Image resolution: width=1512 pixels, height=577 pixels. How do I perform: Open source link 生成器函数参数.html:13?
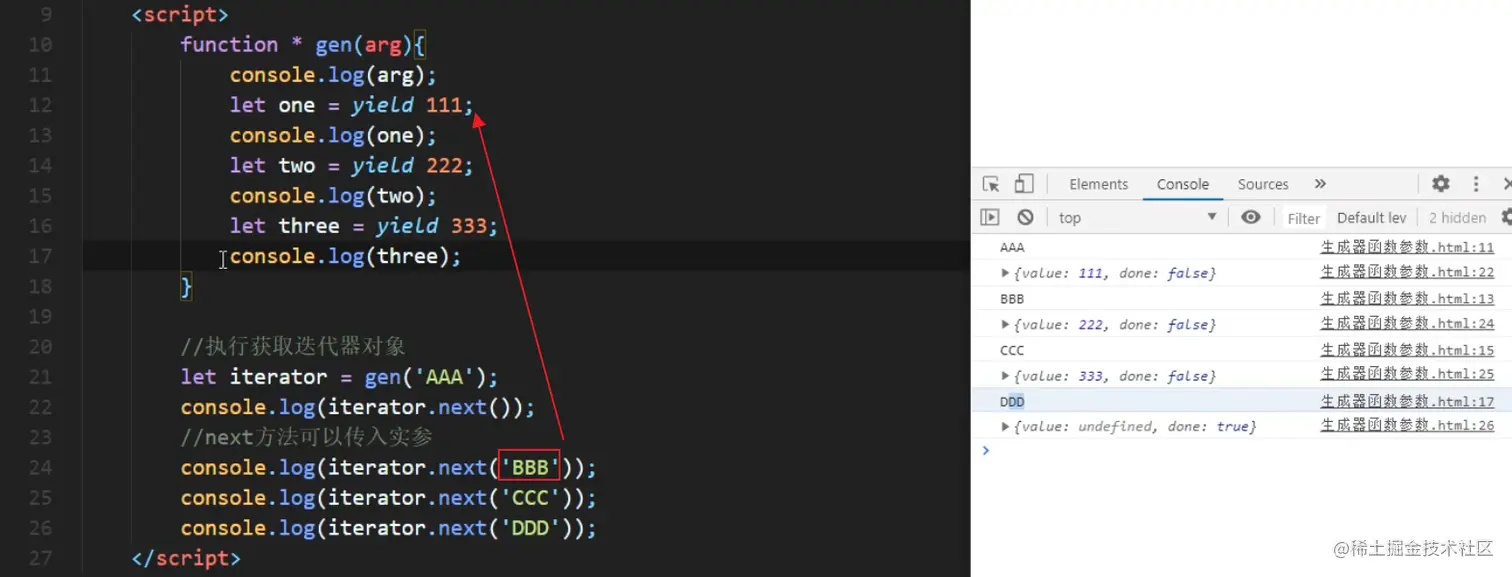1407,298
